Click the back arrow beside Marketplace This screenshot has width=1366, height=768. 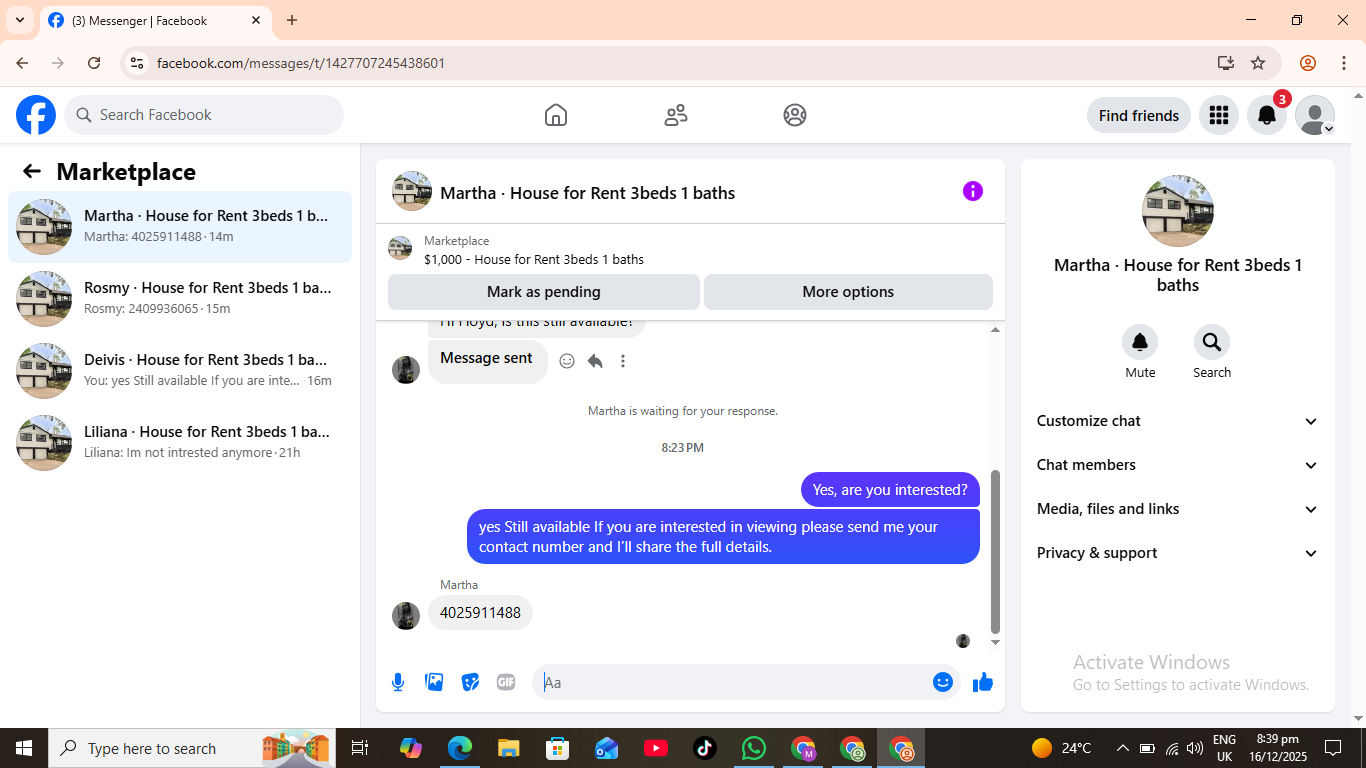(x=32, y=171)
